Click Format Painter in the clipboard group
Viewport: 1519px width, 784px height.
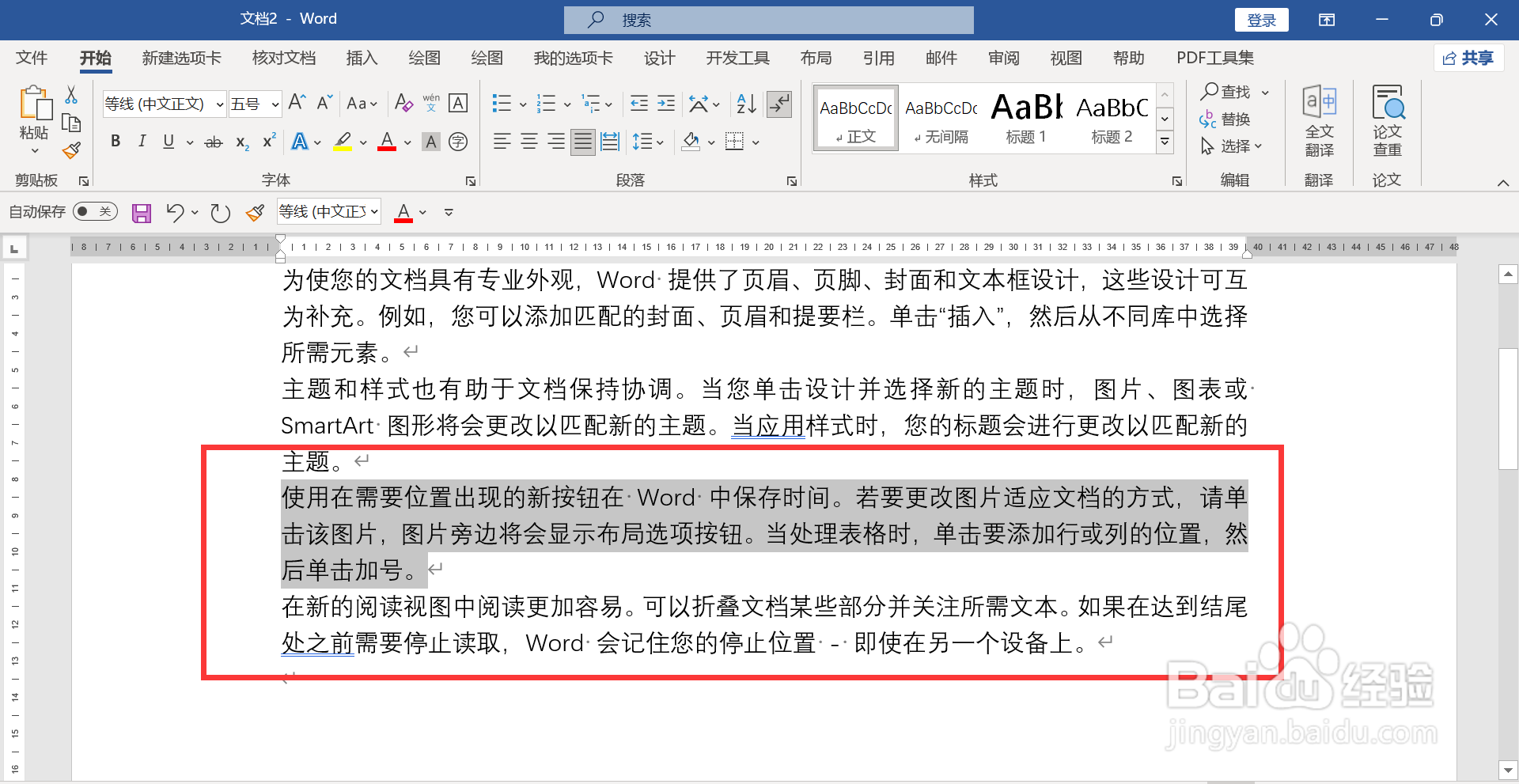pos(71,150)
